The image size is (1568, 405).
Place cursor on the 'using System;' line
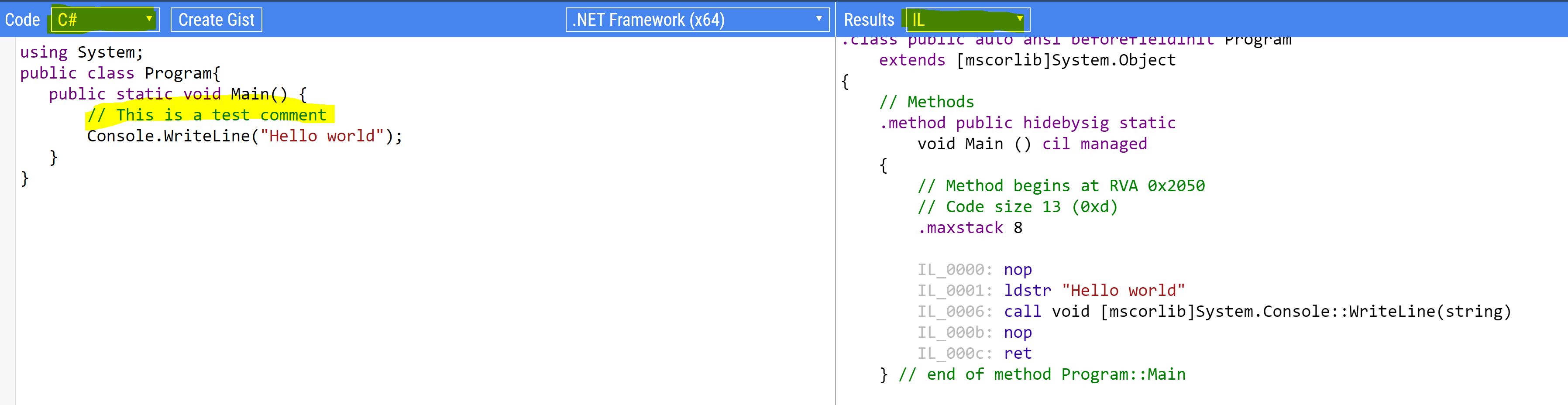(82, 52)
